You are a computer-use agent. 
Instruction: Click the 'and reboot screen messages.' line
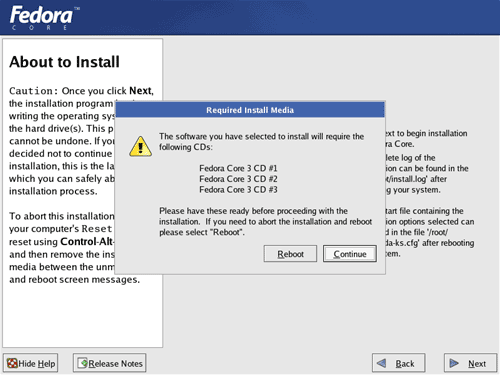(x=74, y=279)
